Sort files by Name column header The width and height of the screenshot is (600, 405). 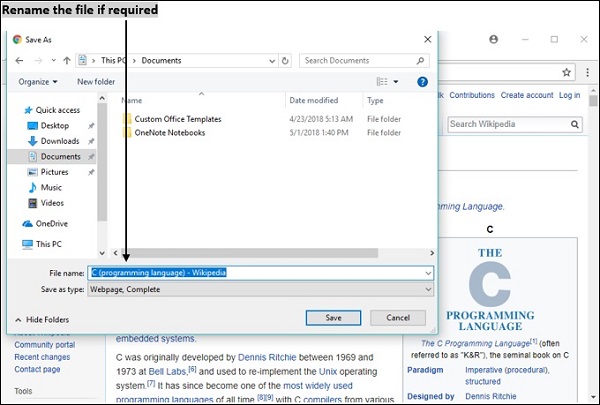click(x=132, y=100)
